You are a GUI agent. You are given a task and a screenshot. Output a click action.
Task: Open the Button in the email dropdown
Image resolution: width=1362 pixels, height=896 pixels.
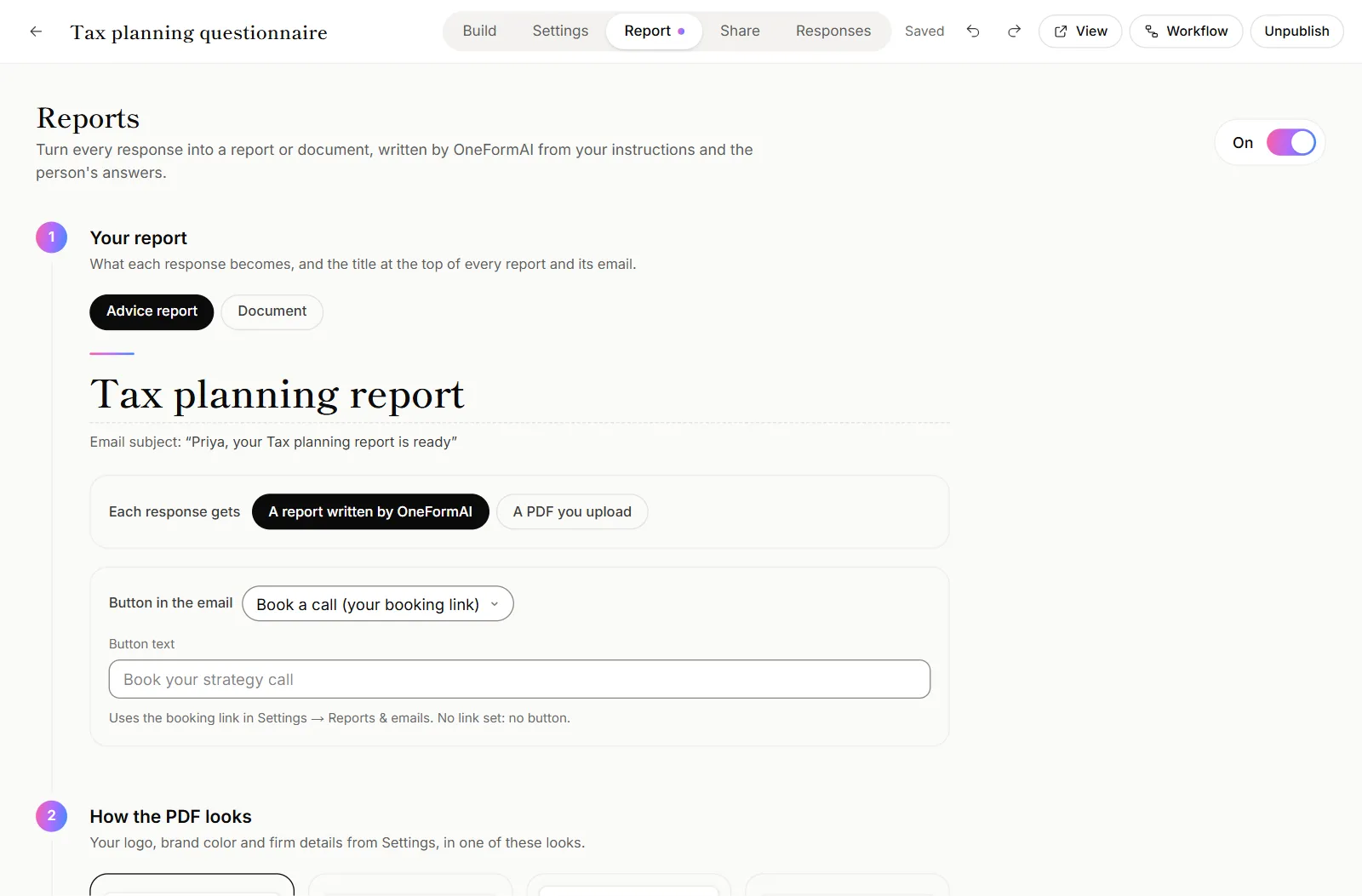(378, 604)
